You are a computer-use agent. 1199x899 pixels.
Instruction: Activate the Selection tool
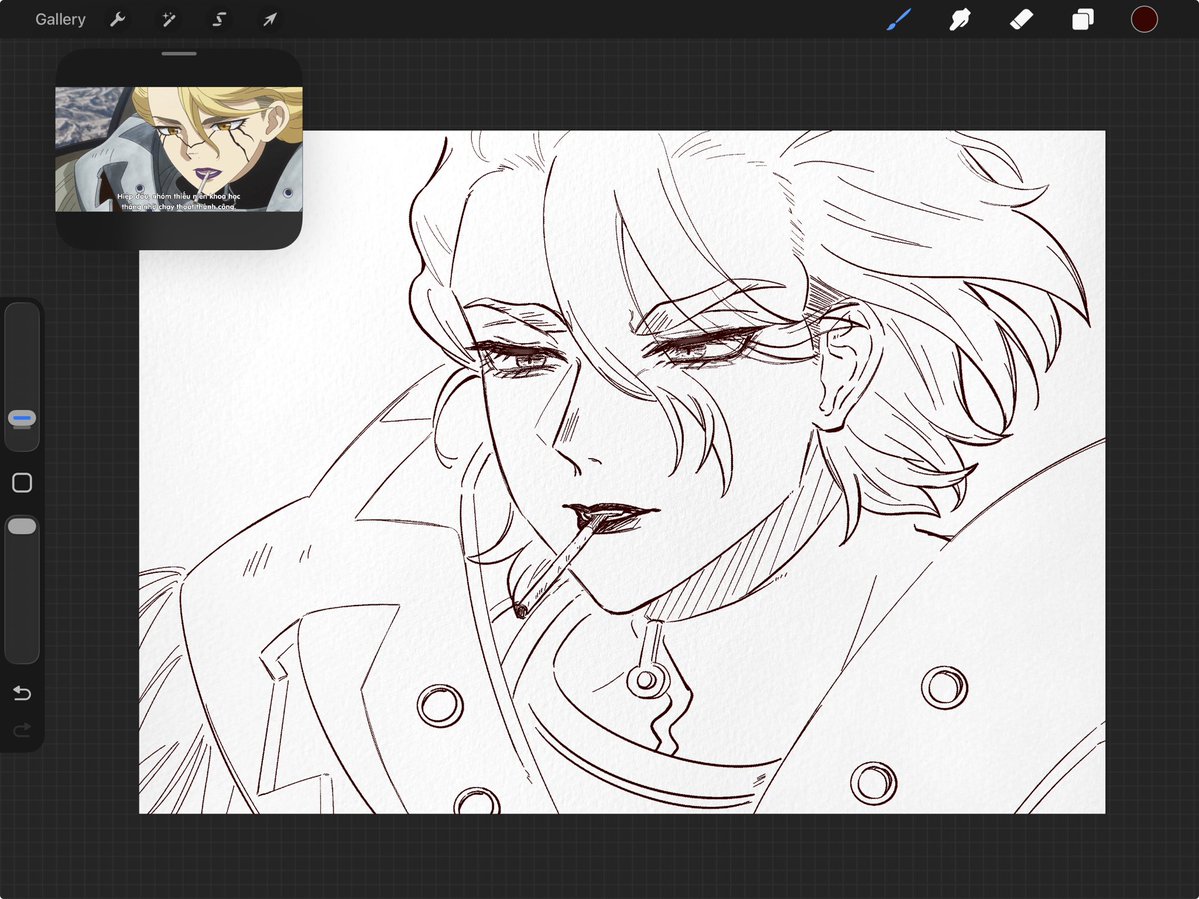(x=219, y=19)
